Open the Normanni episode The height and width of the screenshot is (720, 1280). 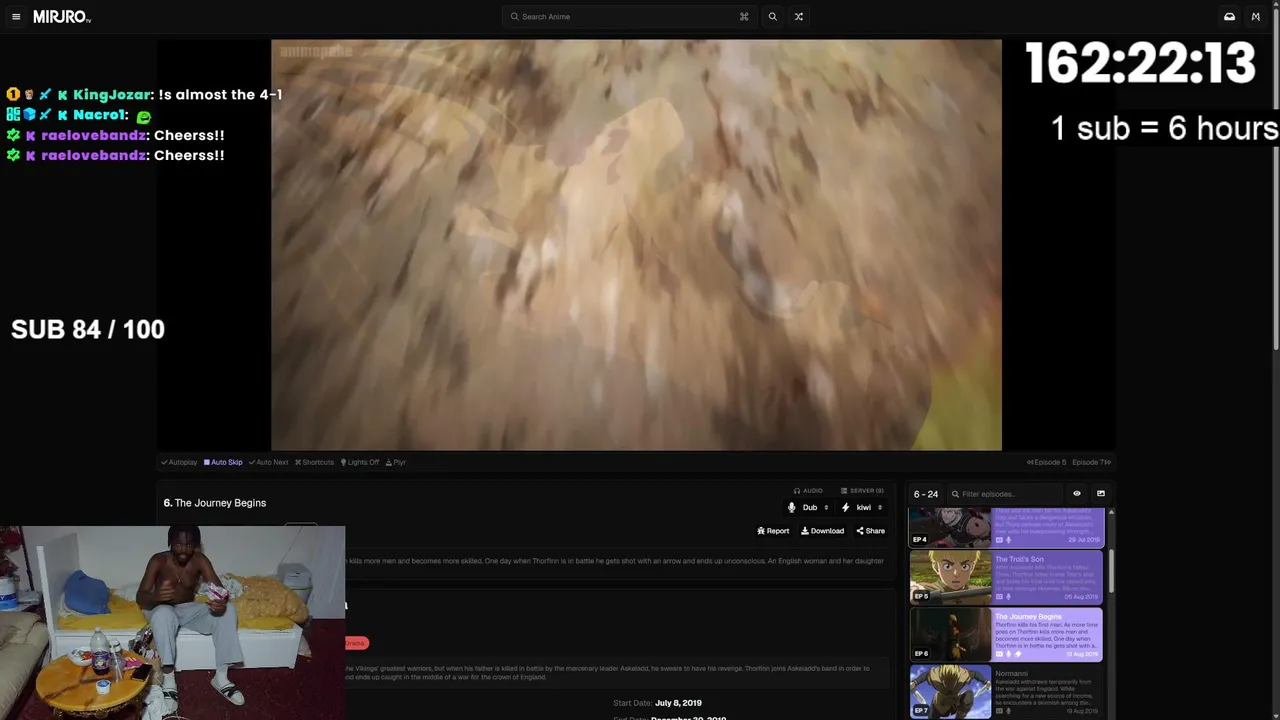(x=1006, y=692)
